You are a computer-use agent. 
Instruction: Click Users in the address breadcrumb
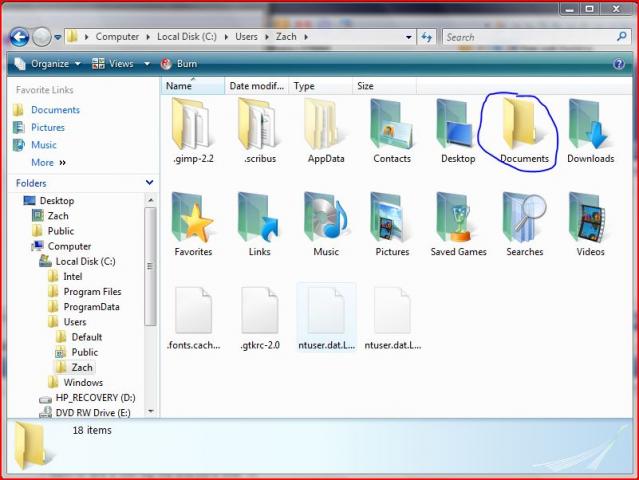click(246, 37)
